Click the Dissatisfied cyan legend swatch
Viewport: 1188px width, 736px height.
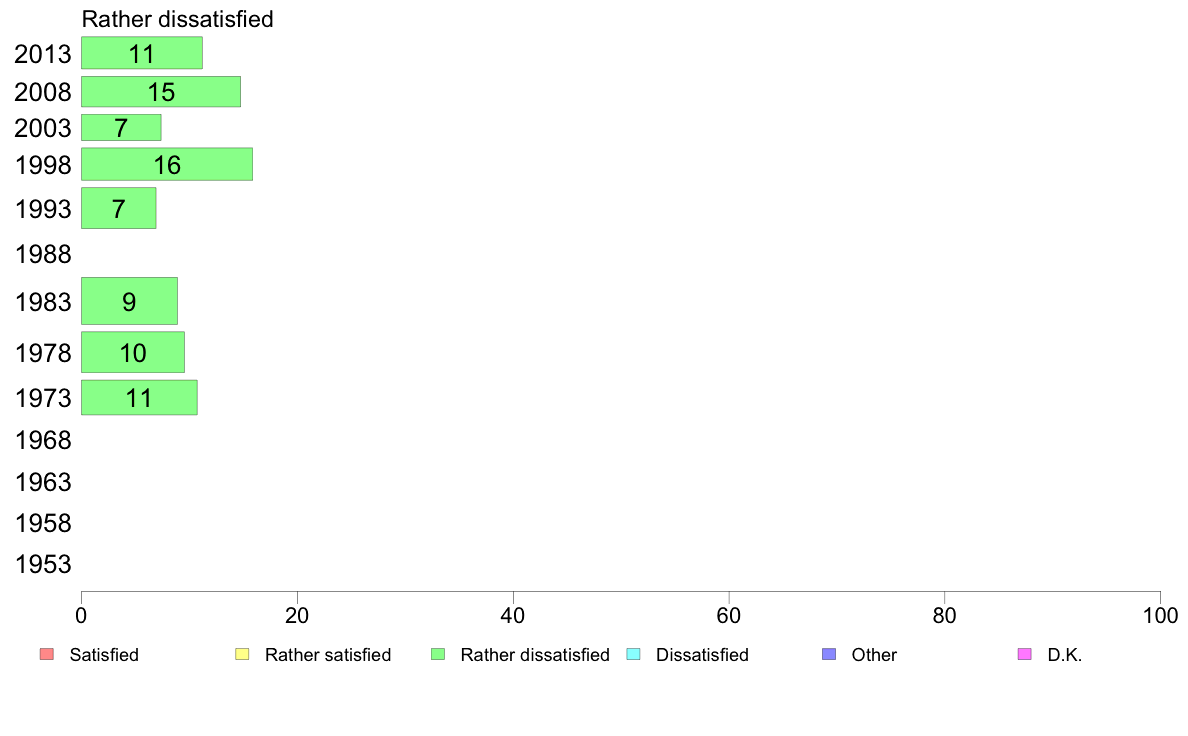(x=633, y=654)
